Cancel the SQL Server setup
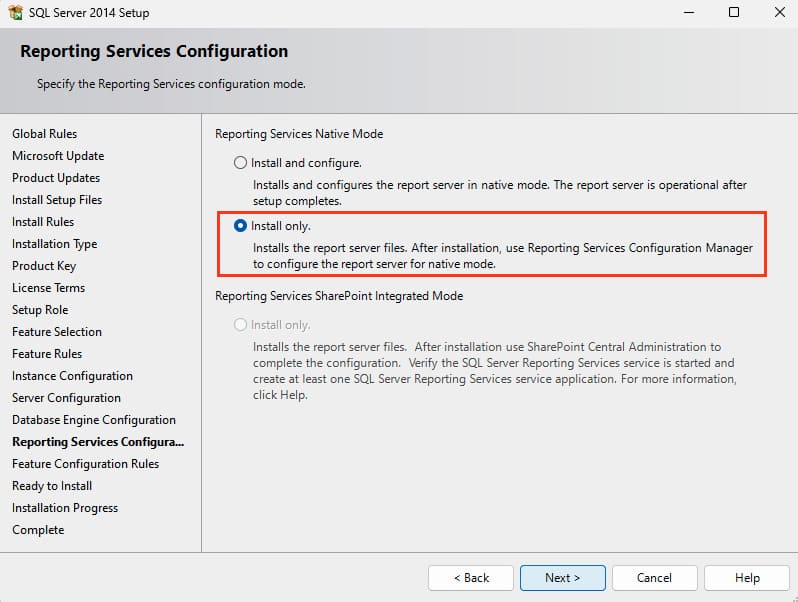 [654, 578]
